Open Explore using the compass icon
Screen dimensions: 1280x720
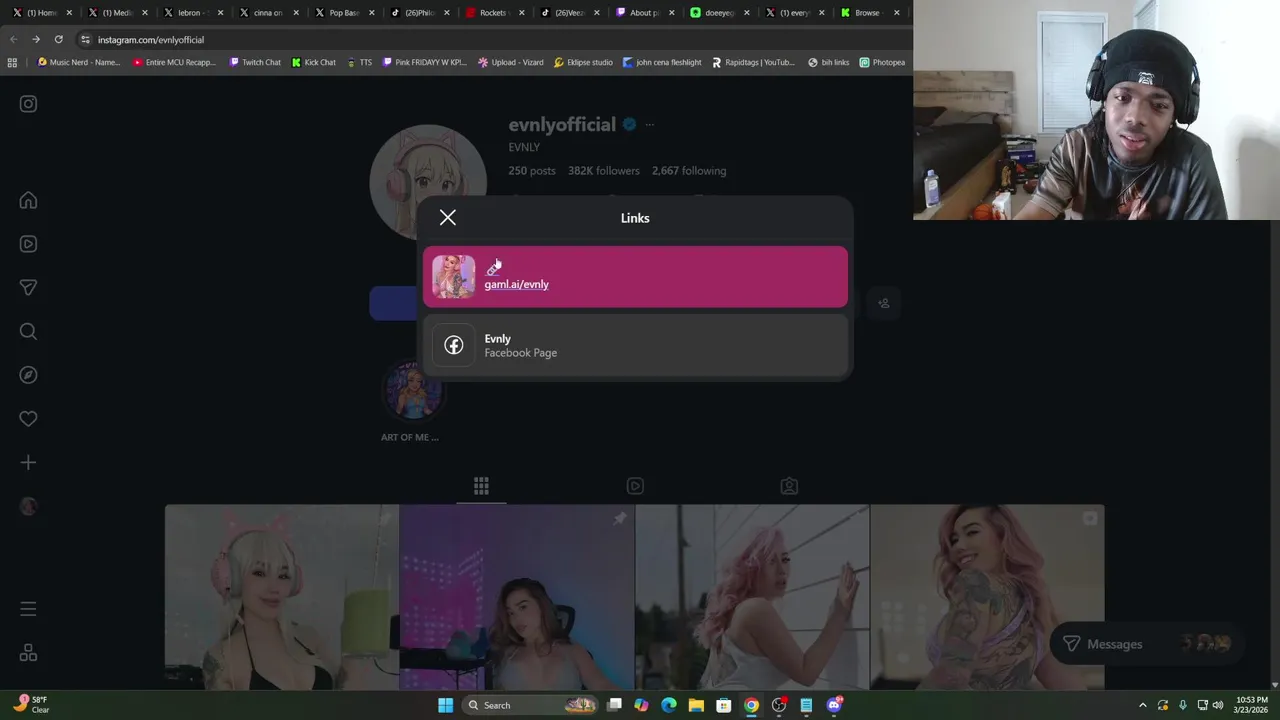coord(28,375)
